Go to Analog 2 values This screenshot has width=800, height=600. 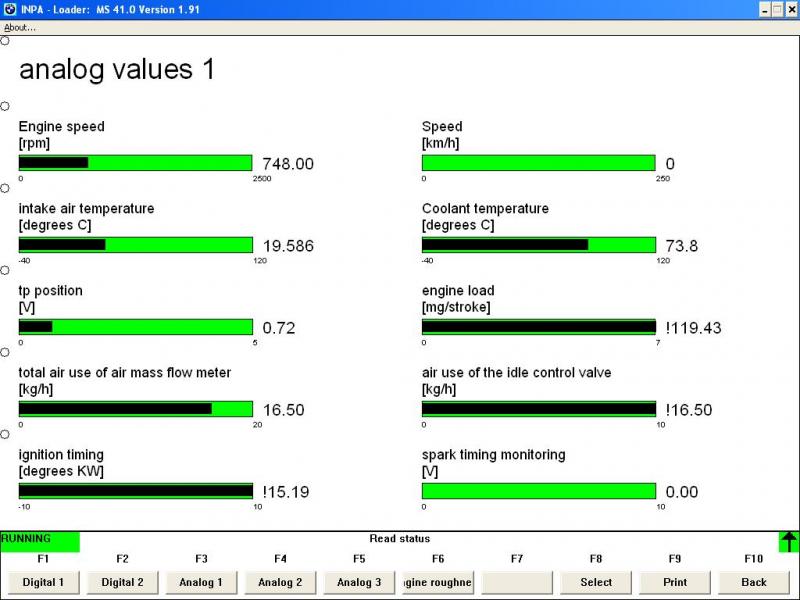tap(280, 582)
